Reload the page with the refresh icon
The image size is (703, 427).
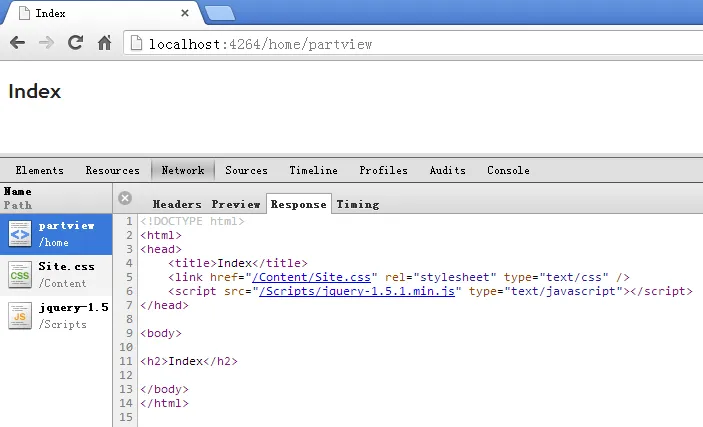click(x=75, y=43)
